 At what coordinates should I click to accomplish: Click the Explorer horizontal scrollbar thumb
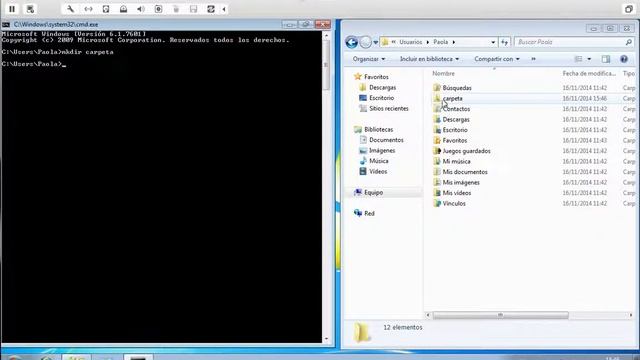(x=500, y=315)
